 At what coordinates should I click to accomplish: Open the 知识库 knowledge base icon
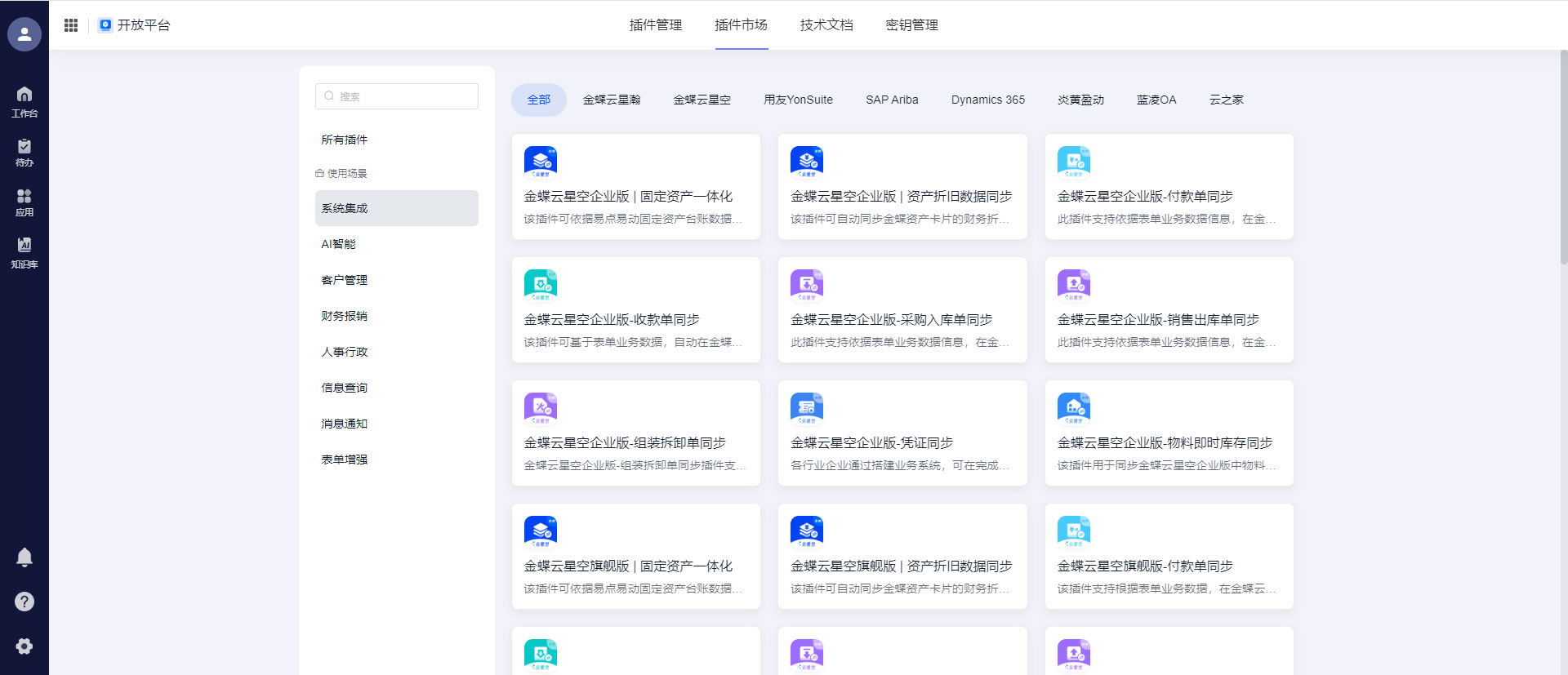tap(24, 252)
